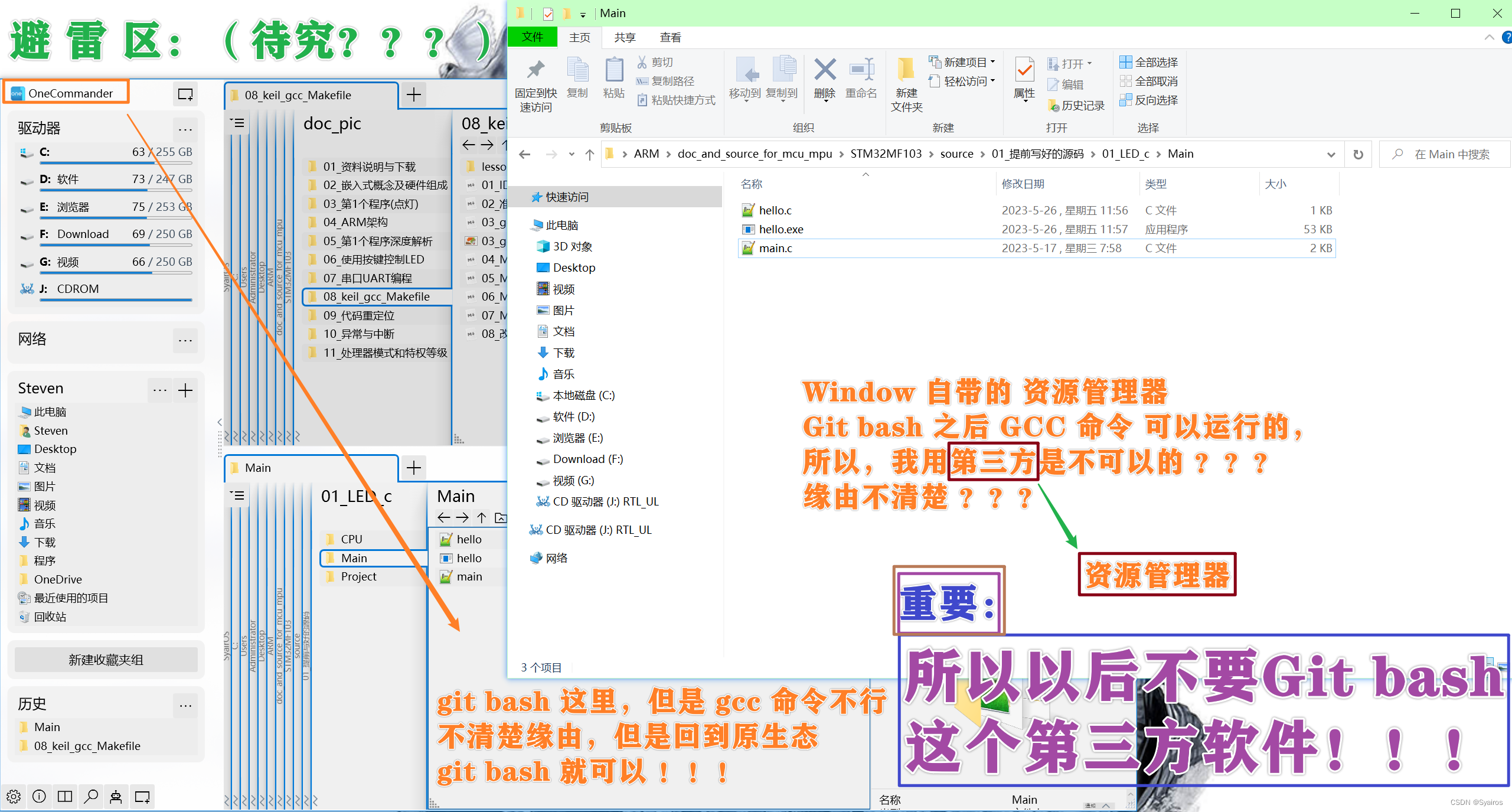Toggle the checkbox icon in the quick access toolbar
Screen dimensions: 1512x812
[x=548, y=13]
